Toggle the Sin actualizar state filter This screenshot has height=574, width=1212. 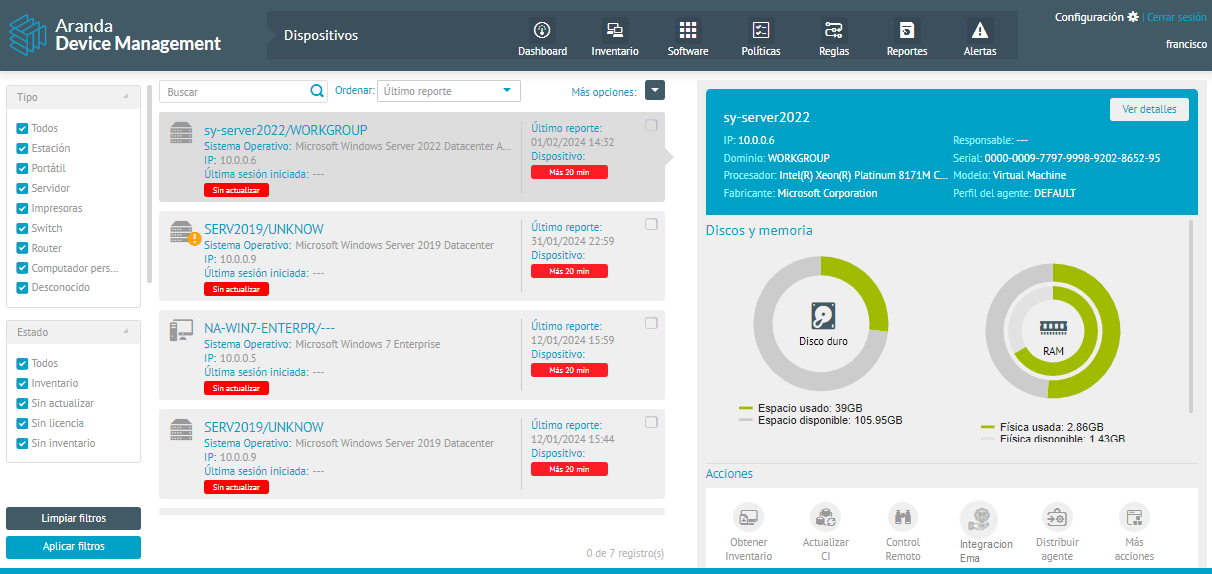coord(22,404)
